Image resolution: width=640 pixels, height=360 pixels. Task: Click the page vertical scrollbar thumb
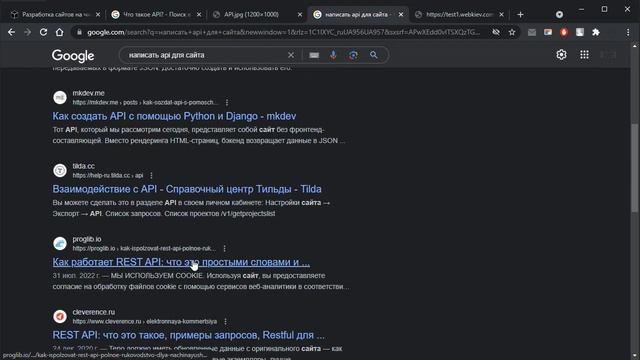(635, 167)
